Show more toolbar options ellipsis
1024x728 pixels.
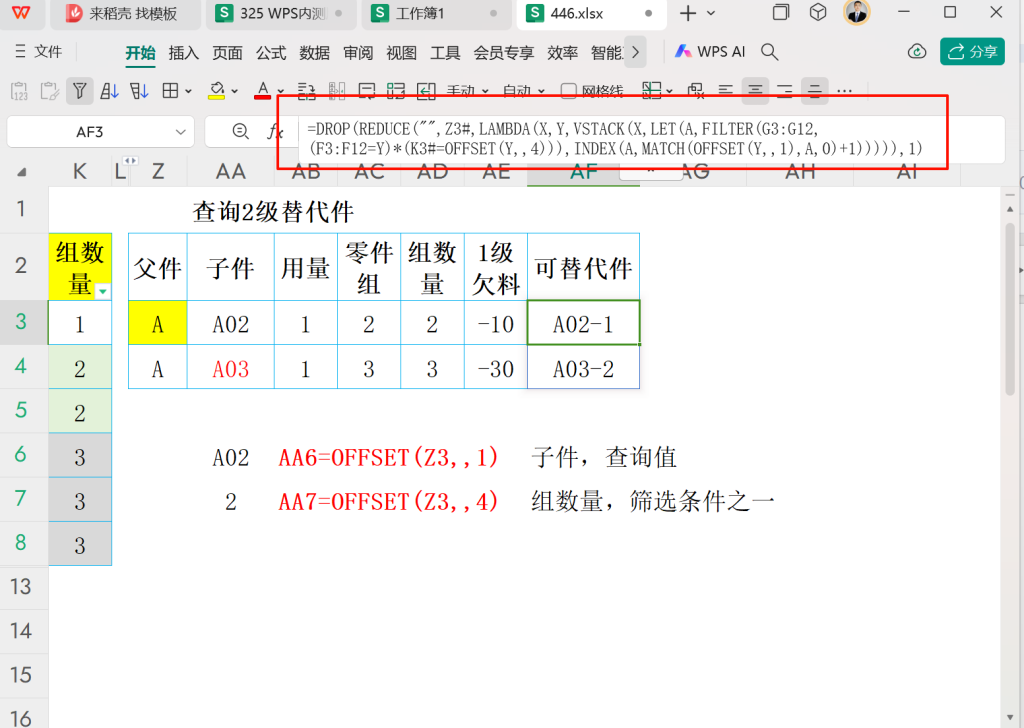844,91
